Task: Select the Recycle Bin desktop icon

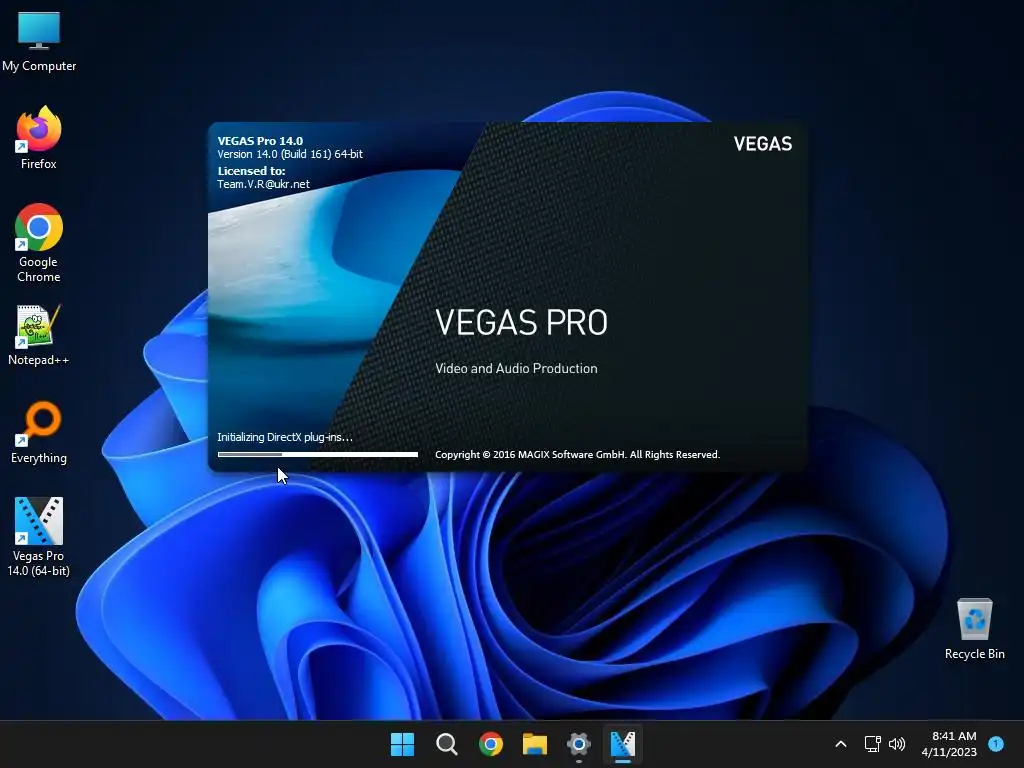Action: [974, 628]
